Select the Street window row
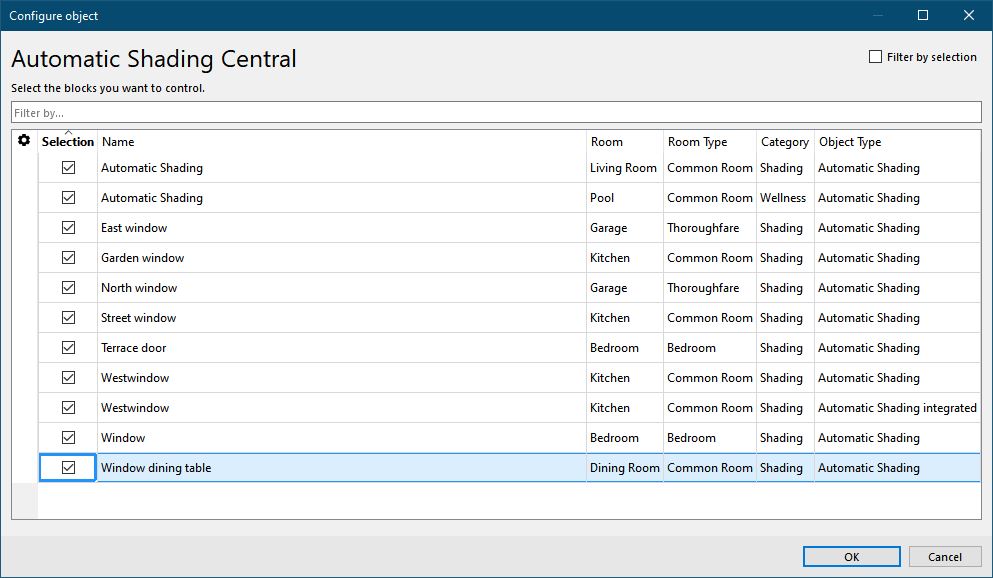 pyautogui.click(x=509, y=318)
